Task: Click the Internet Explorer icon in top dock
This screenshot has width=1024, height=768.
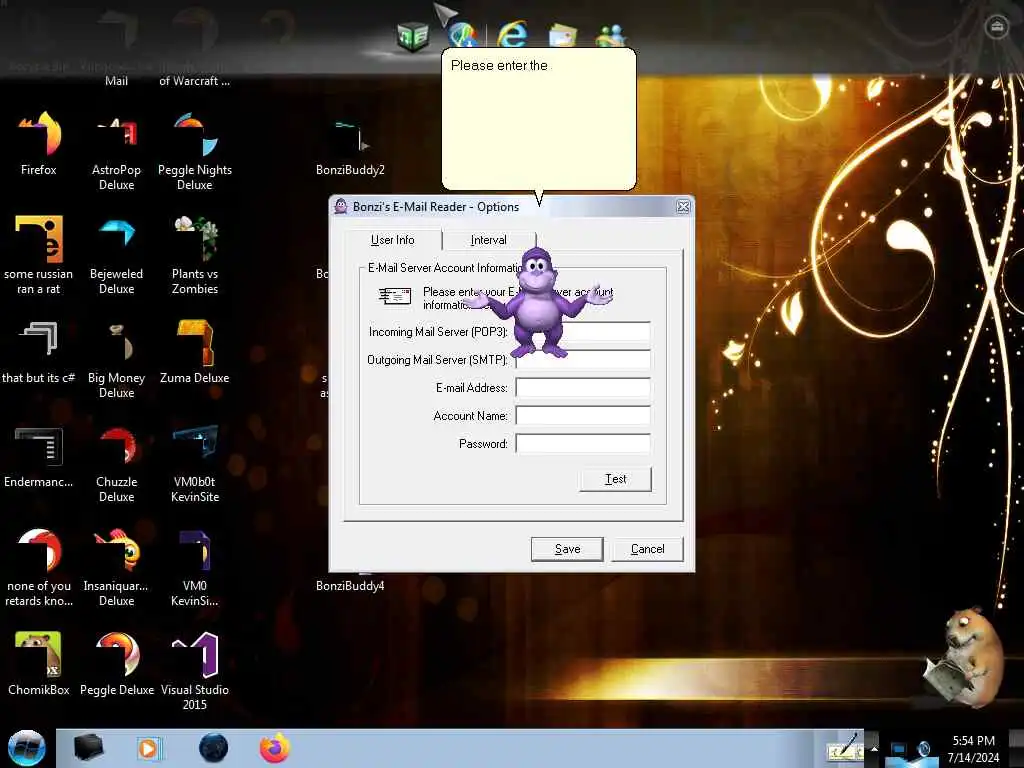Action: [512, 33]
